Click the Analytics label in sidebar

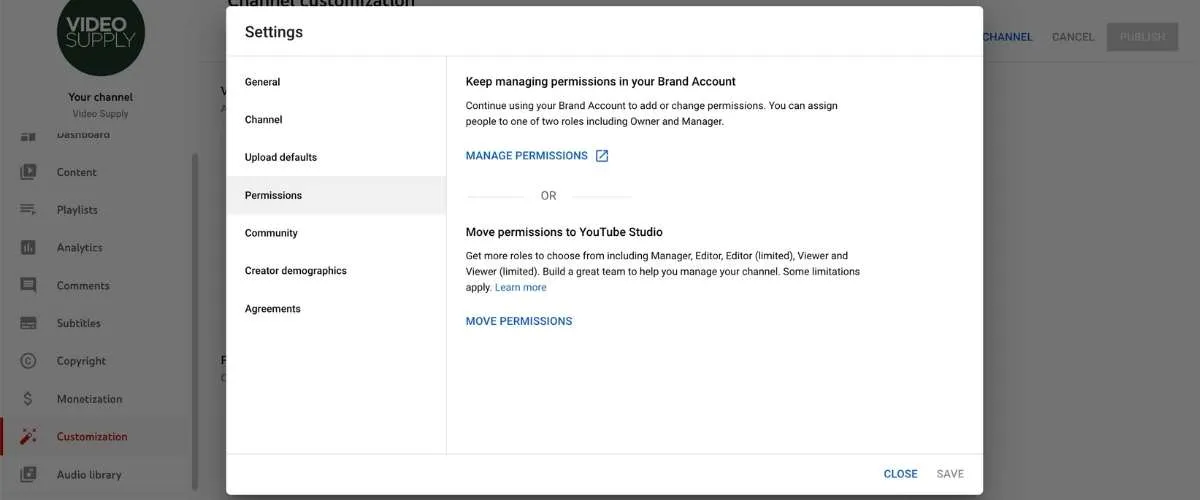click(80, 248)
